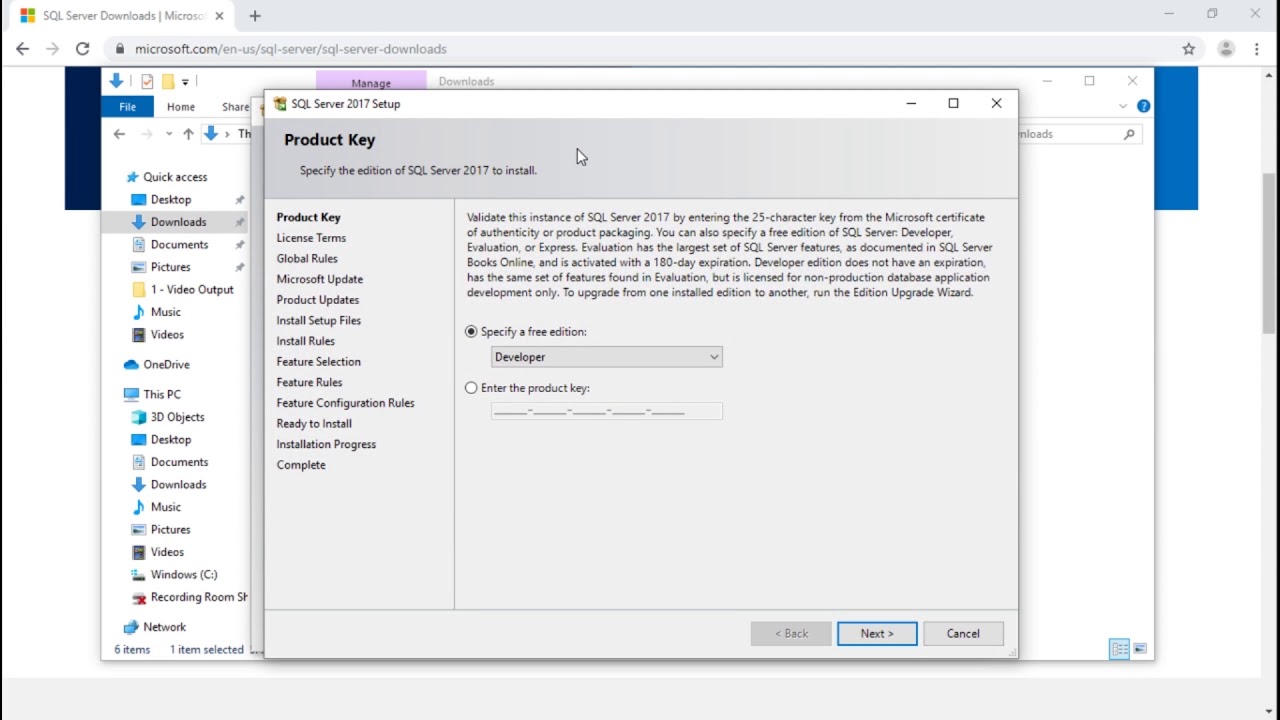The height and width of the screenshot is (720, 1280).
Task: Click 'Product Updates' in the setup steps
Action: click(x=318, y=300)
